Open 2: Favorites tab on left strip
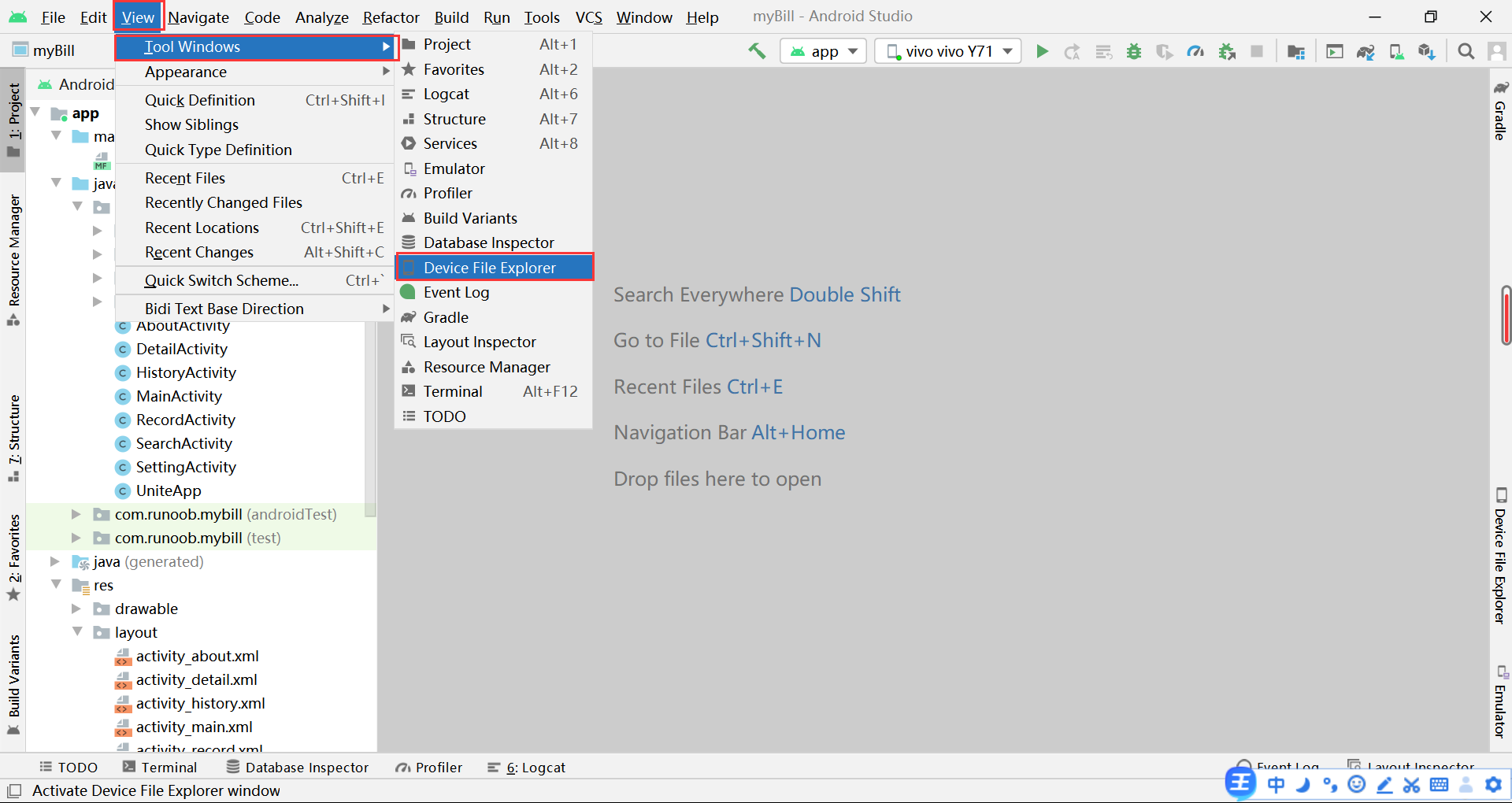 pos(13,557)
